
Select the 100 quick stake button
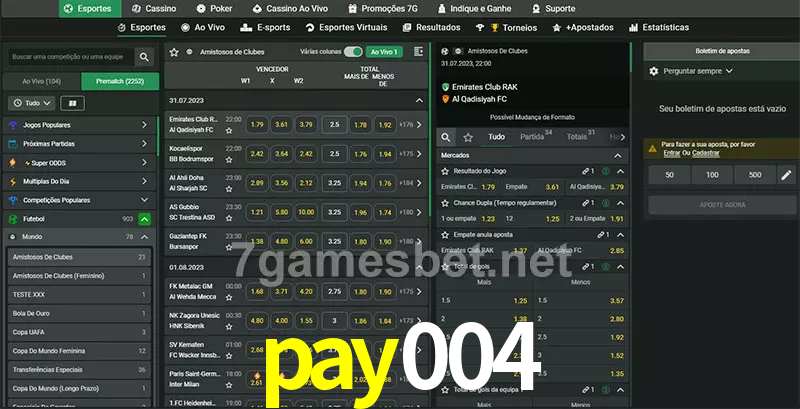712,175
